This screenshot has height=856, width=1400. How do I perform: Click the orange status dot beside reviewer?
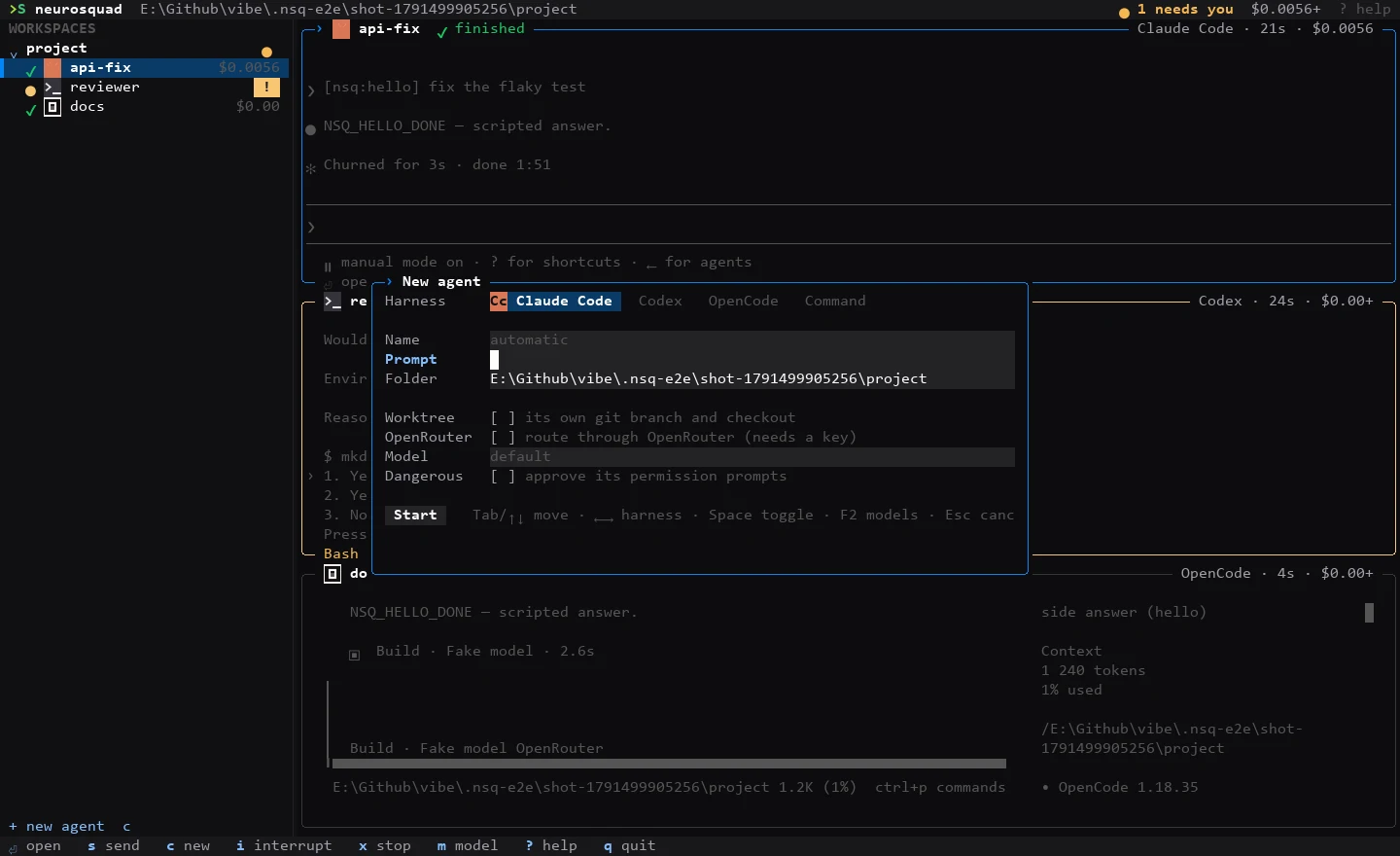30,90
